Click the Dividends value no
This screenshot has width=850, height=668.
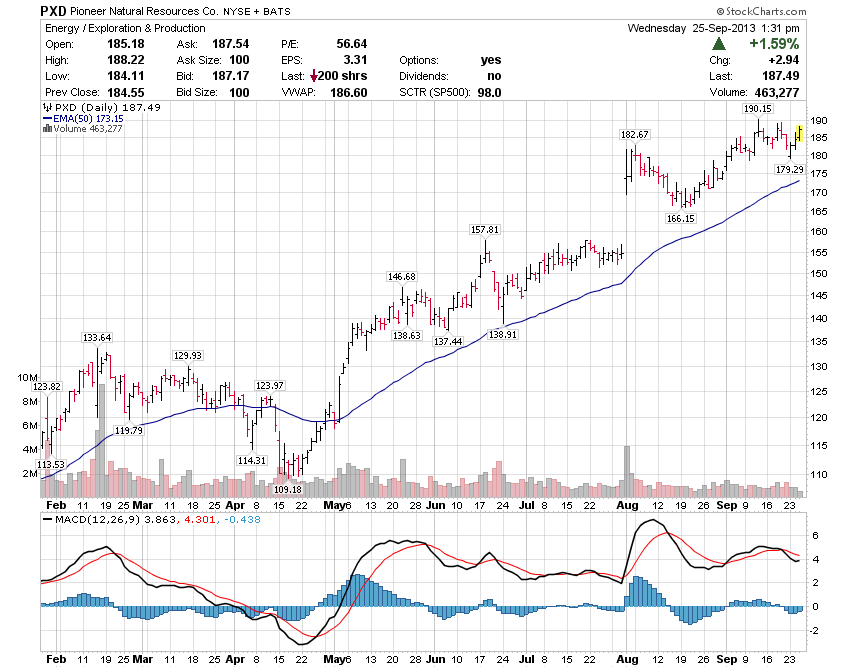click(x=494, y=76)
